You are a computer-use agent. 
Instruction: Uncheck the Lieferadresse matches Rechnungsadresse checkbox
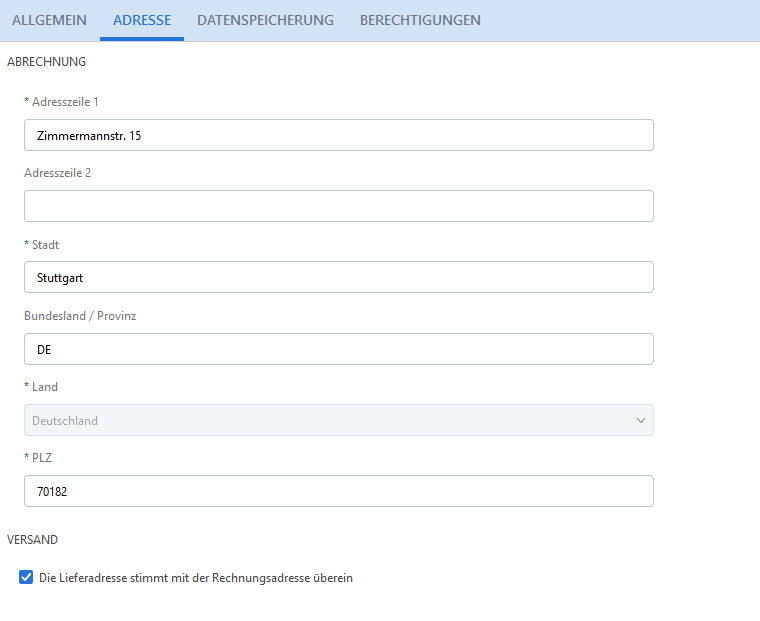point(26,577)
